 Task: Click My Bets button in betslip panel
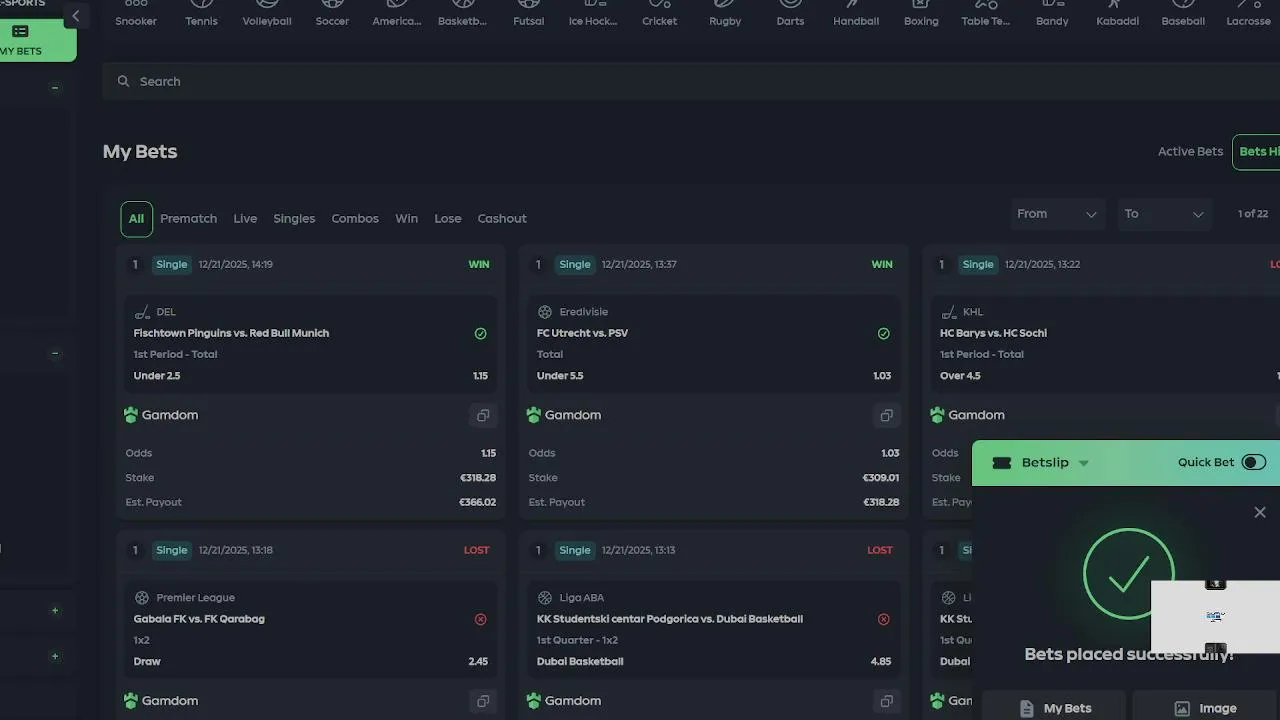[x=1055, y=708]
